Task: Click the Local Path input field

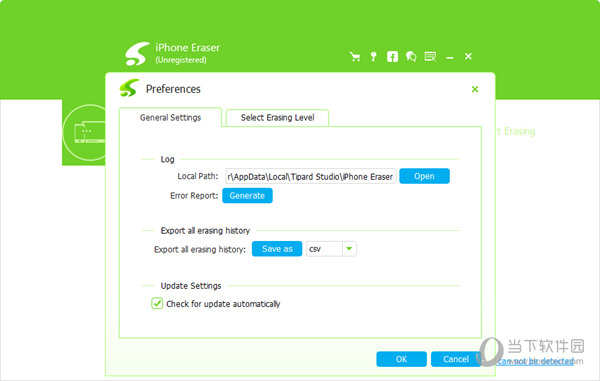Action: click(x=310, y=176)
